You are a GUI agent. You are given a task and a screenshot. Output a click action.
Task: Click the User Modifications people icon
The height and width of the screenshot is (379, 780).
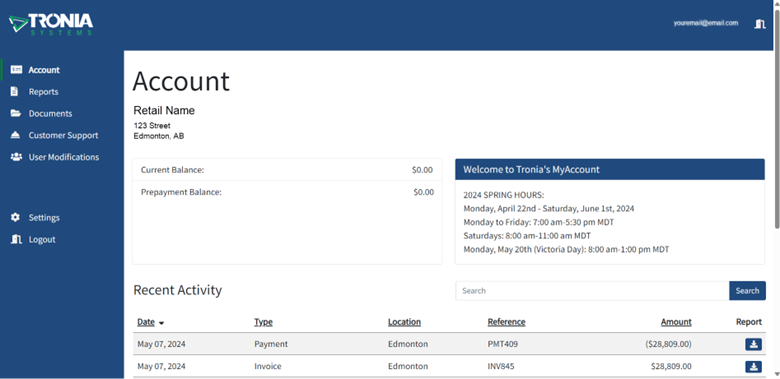(16, 157)
